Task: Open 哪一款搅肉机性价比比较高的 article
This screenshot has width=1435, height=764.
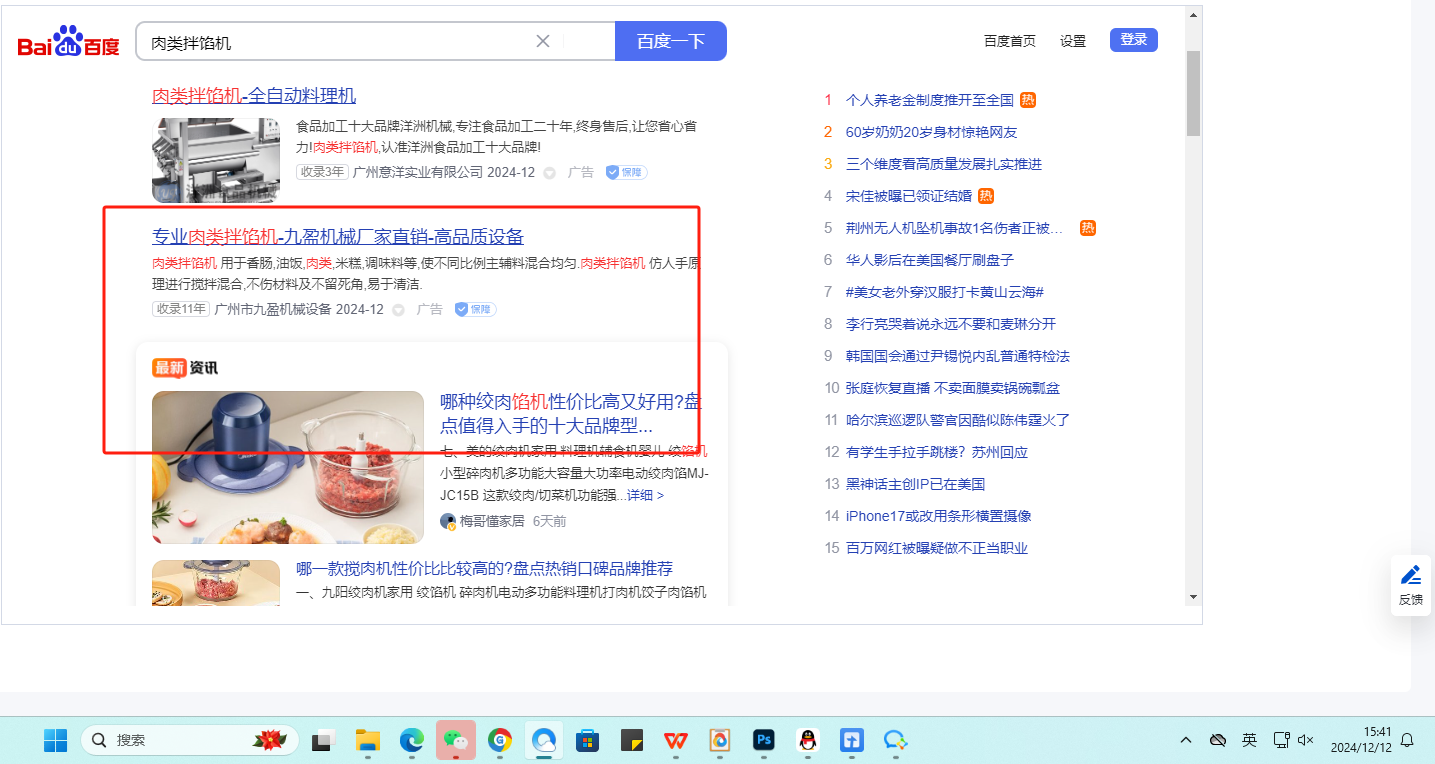Action: 485,569
